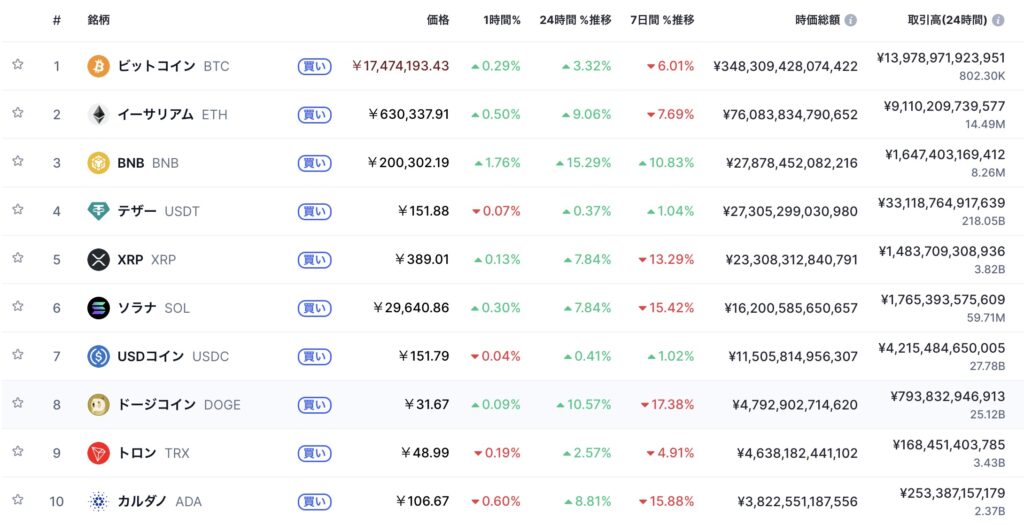Screen dimensions: 1024x525
Task: Click the Tether USDT logo icon
Action: coord(98,211)
